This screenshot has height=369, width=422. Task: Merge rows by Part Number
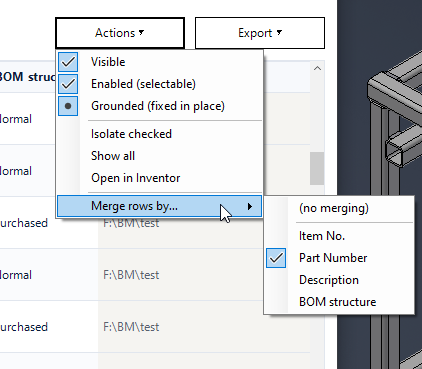tap(339, 258)
